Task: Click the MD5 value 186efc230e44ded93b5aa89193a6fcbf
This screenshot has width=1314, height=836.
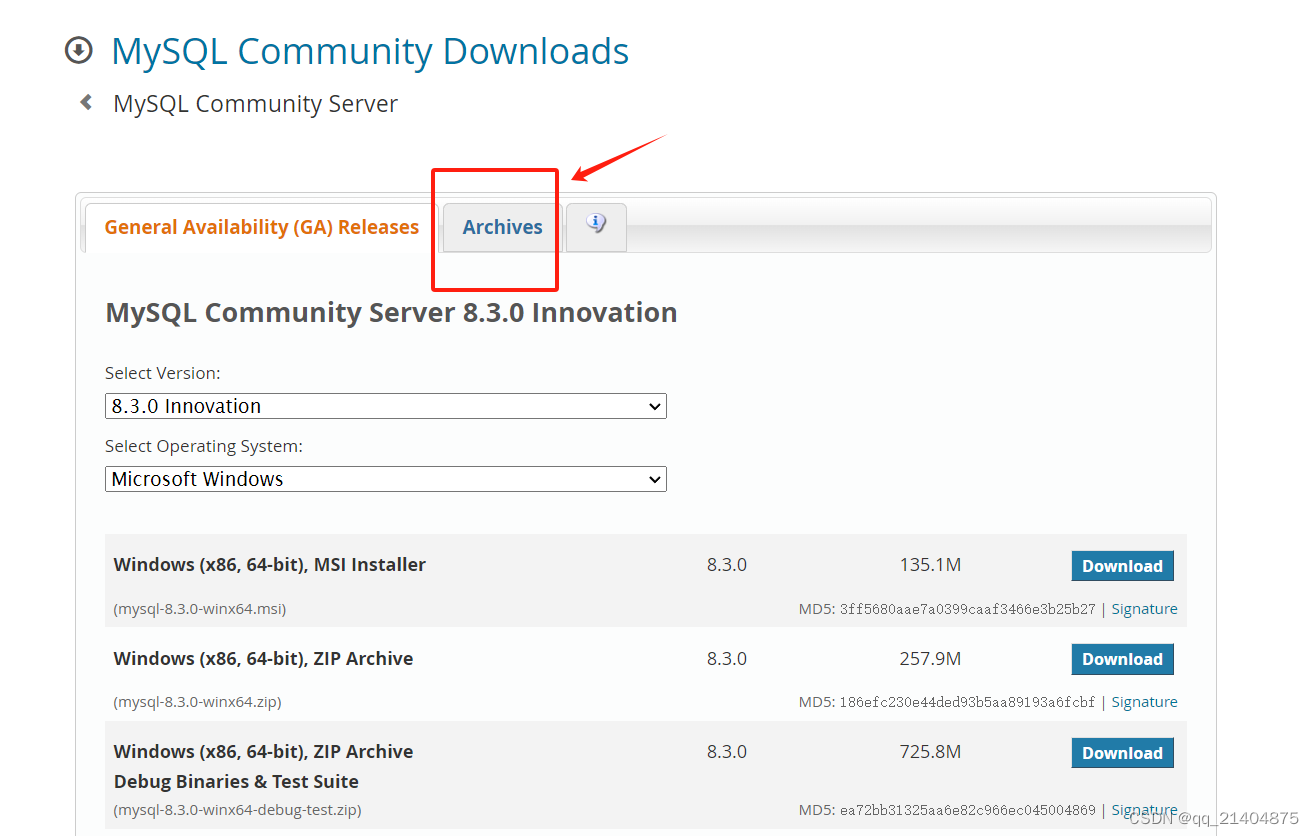Action: click(967, 702)
